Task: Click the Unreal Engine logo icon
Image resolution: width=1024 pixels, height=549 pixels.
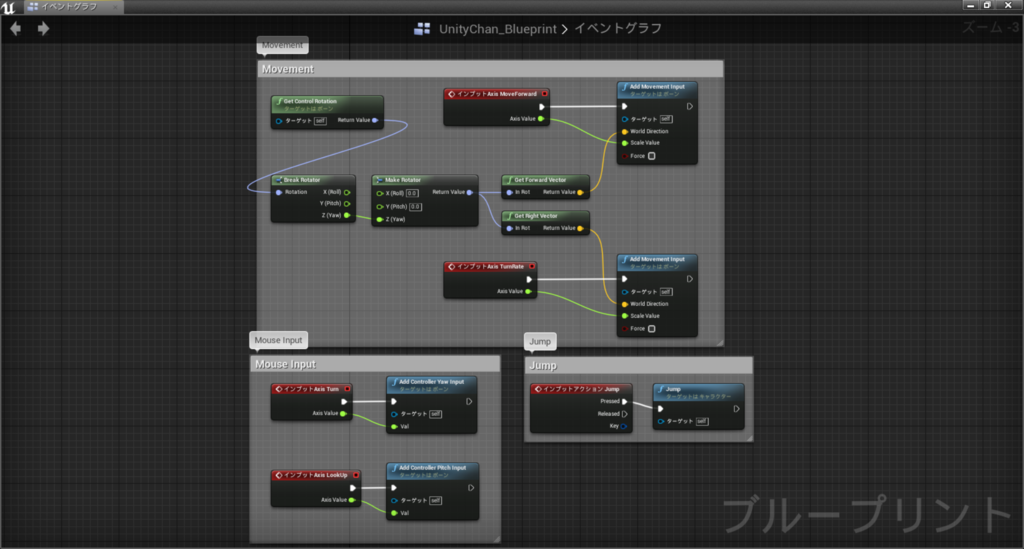Action: (x=8, y=7)
